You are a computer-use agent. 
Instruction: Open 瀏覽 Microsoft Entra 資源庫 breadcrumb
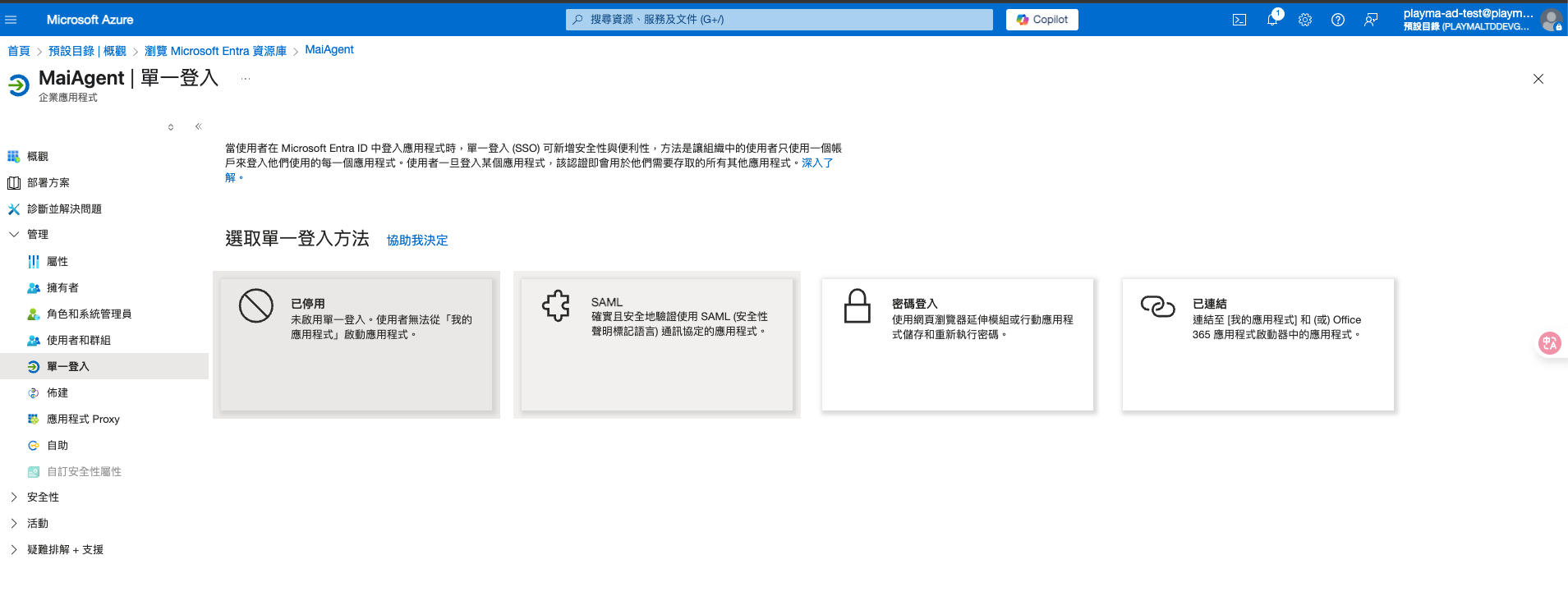pos(215,51)
